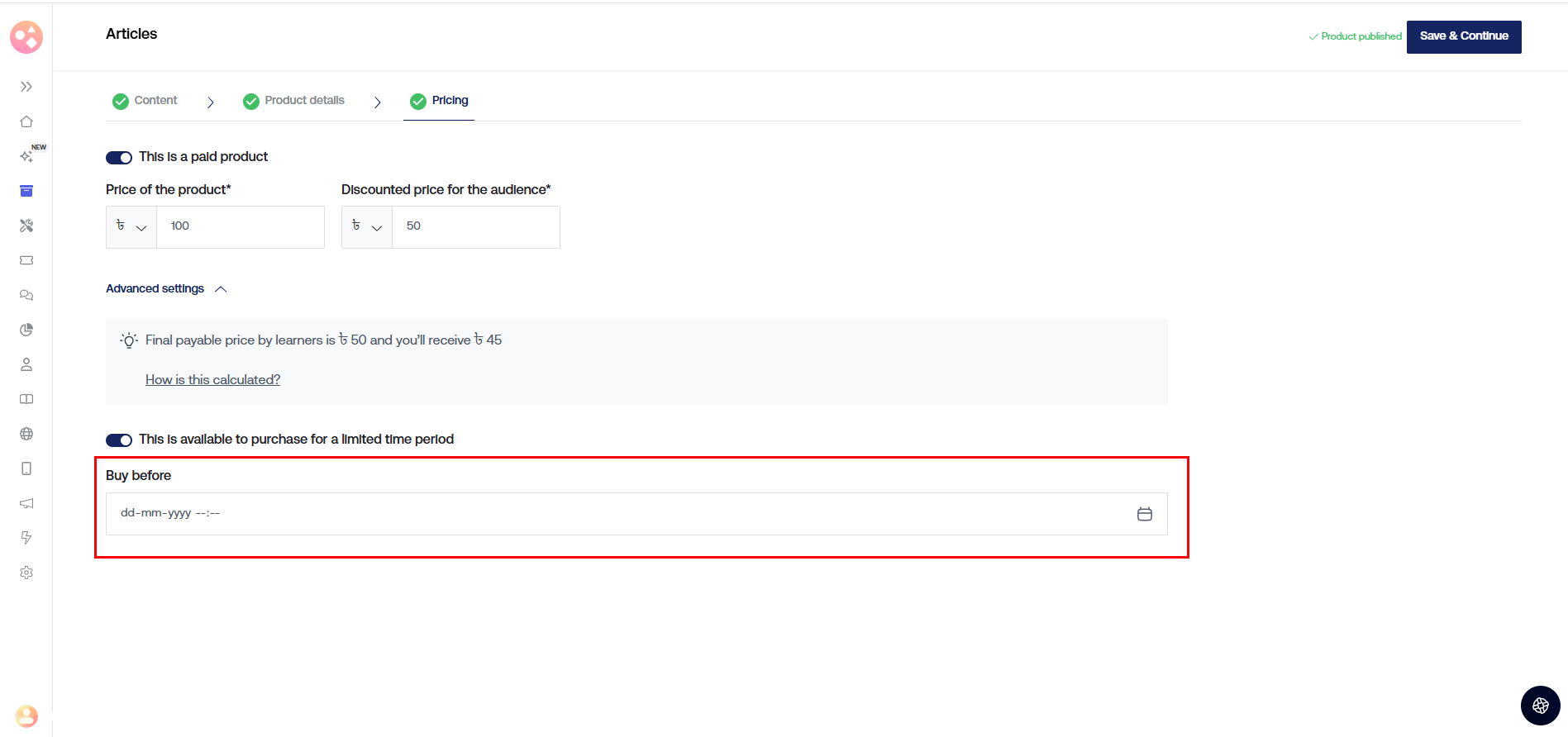The image size is (1568, 737).
Task: Open the chat conversations icon
Action: [x=26, y=295]
